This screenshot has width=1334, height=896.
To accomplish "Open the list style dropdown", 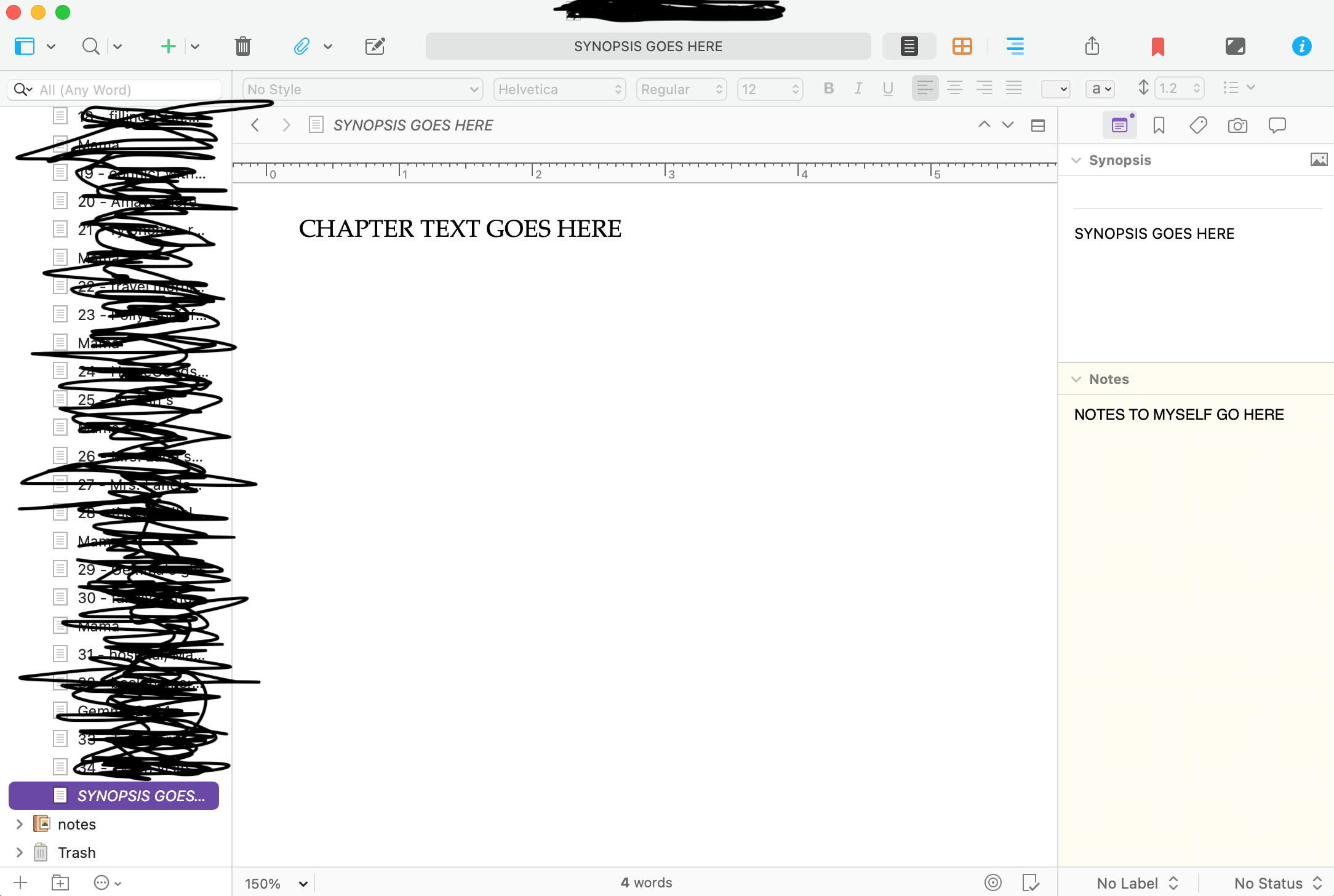I will tap(1238, 88).
